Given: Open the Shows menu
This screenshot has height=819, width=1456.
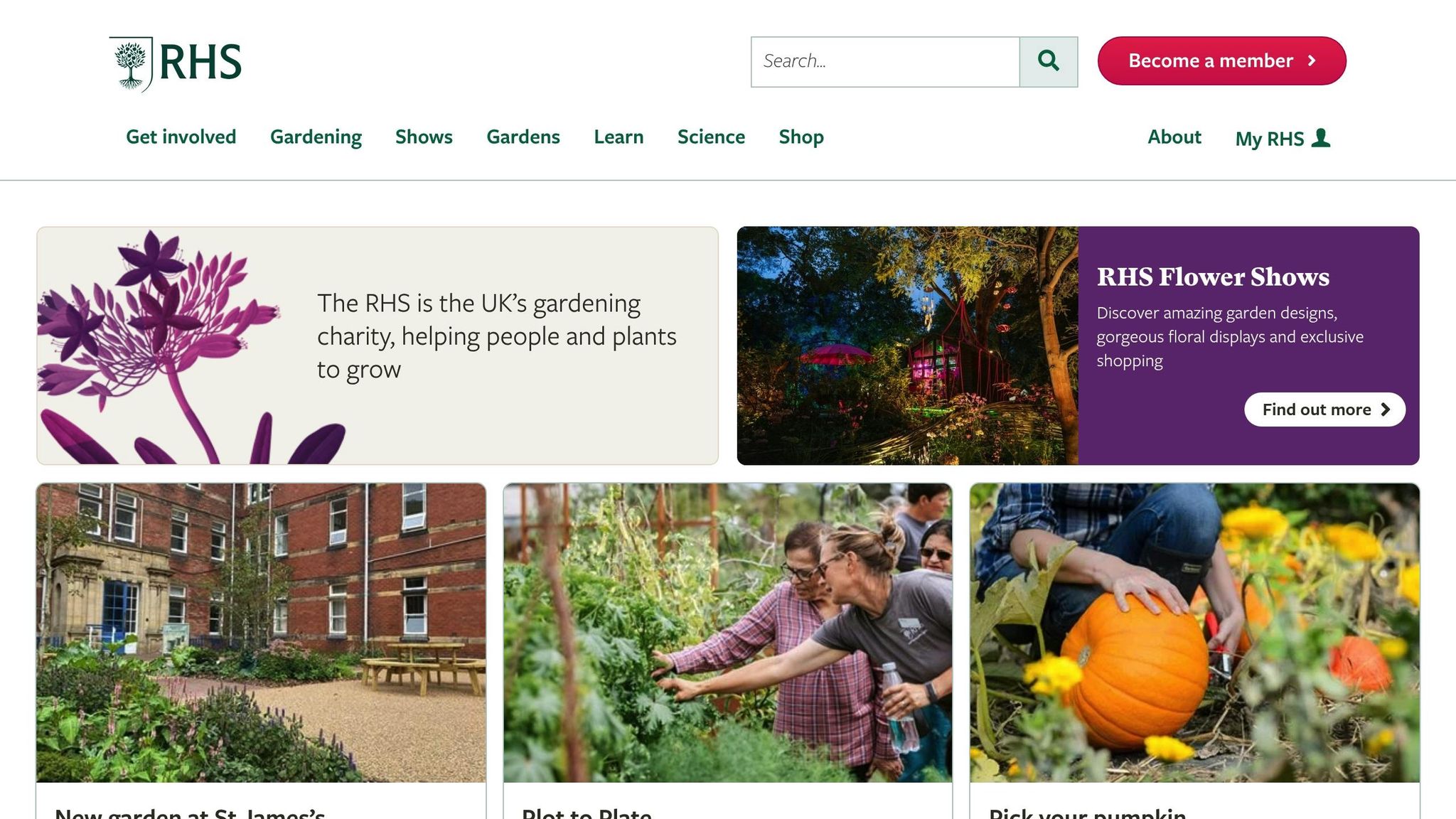Looking at the screenshot, I should click(424, 136).
